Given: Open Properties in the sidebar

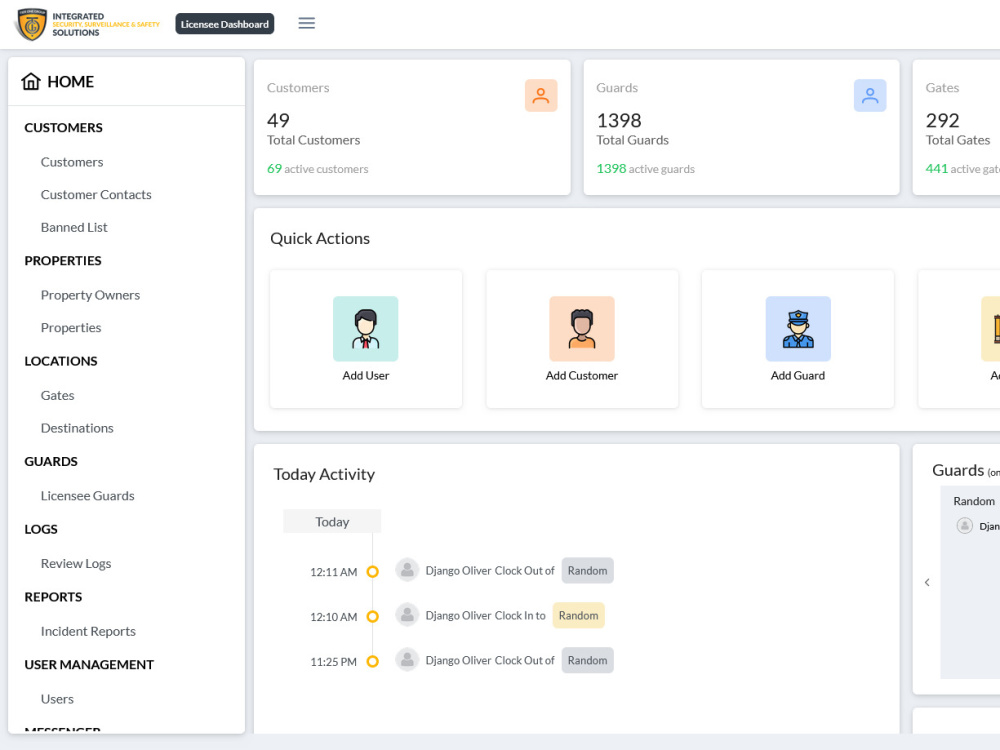Looking at the screenshot, I should (x=71, y=328).
